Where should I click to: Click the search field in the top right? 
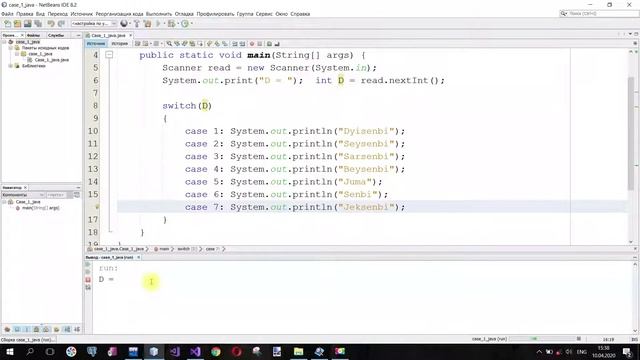598,13
